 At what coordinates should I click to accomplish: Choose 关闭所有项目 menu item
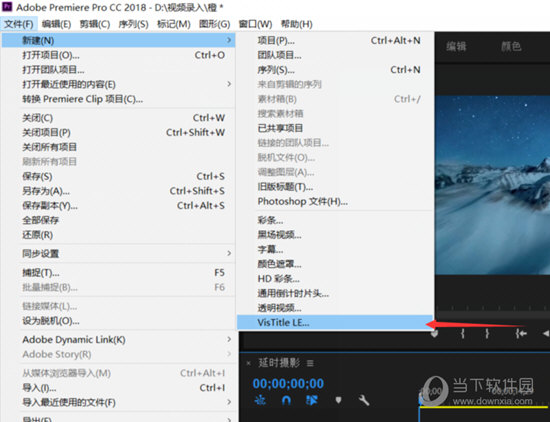tap(118, 147)
